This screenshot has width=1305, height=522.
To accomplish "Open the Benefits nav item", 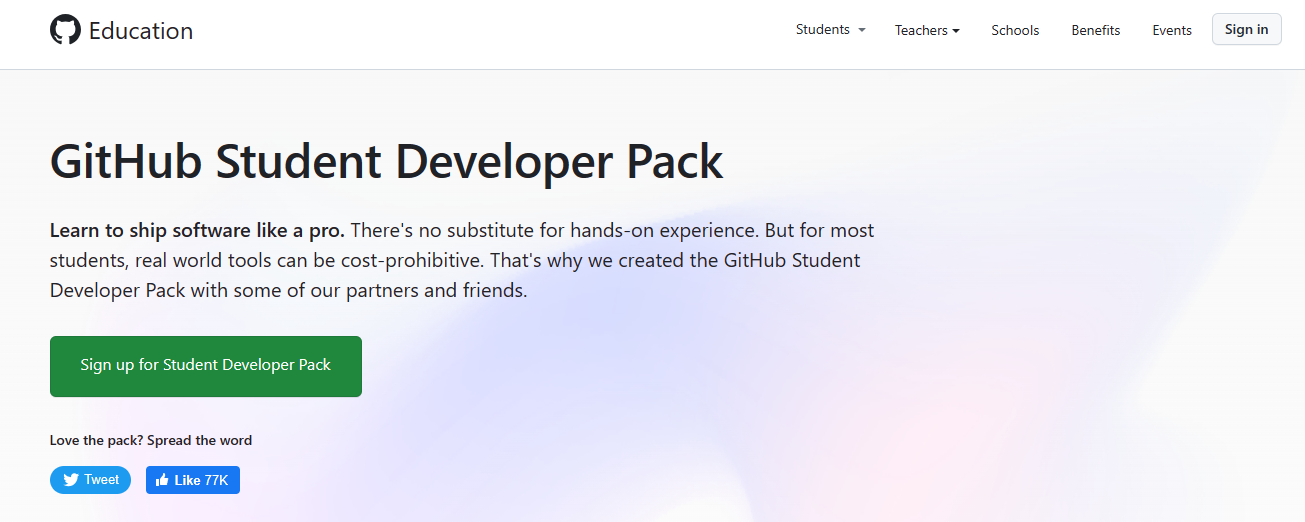I will [1096, 30].
